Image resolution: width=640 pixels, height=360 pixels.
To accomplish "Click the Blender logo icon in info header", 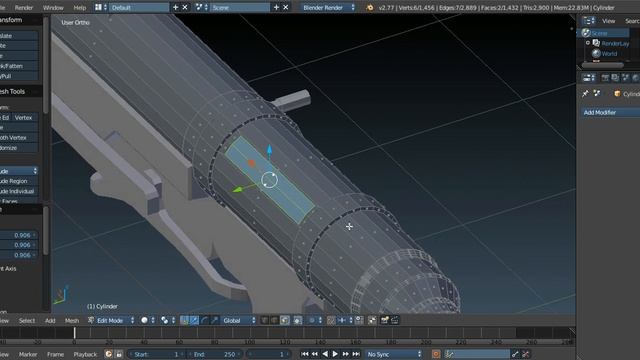I will click(369, 7).
